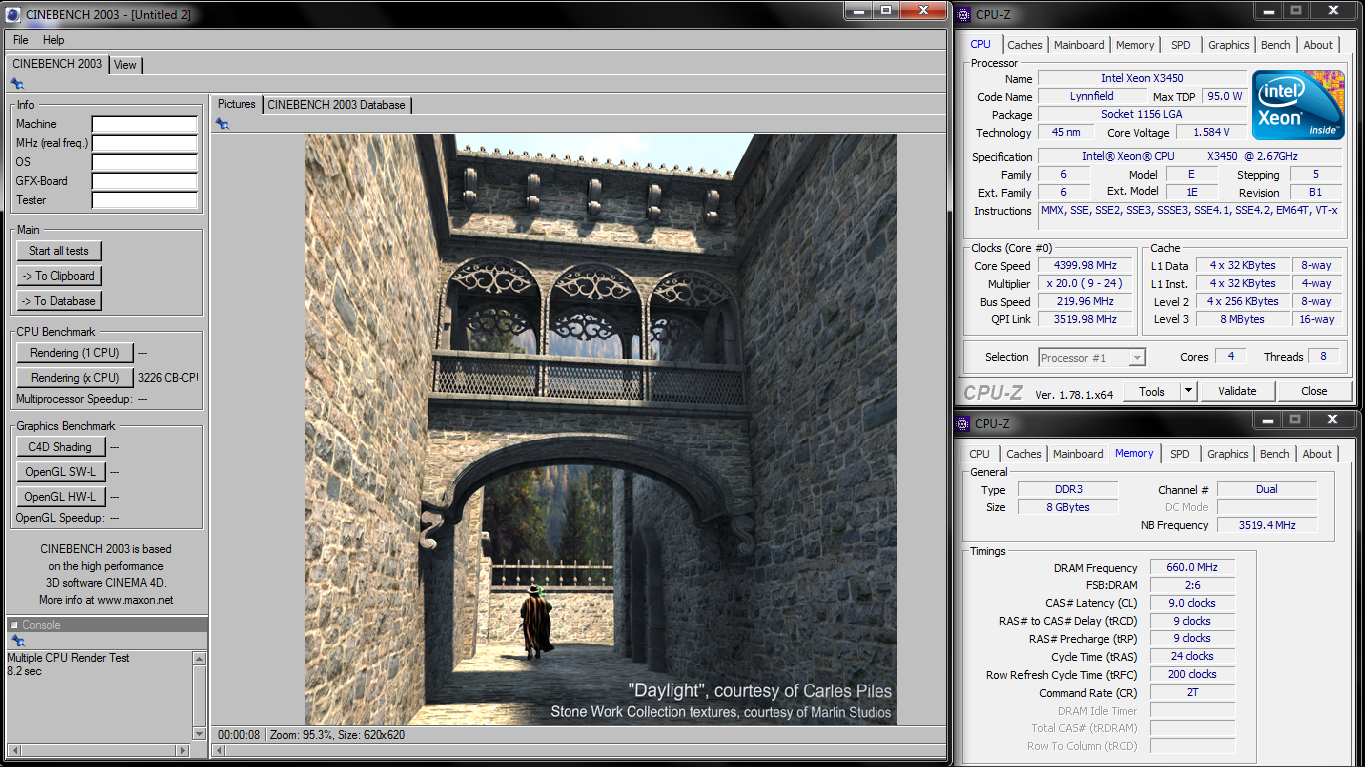Click the x 20.0 ( 9 - 24 ) multiplier value
Image resolution: width=1365 pixels, height=767 pixels.
[x=1085, y=284]
